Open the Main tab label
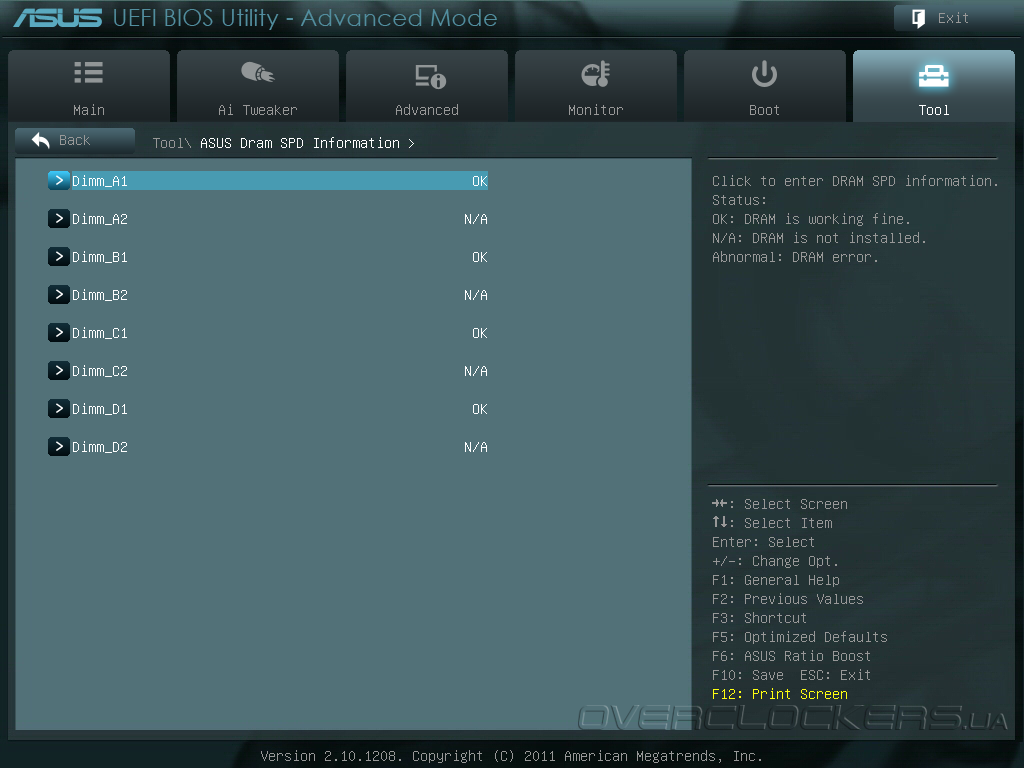This screenshot has height=768, width=1024. [89, 110]
